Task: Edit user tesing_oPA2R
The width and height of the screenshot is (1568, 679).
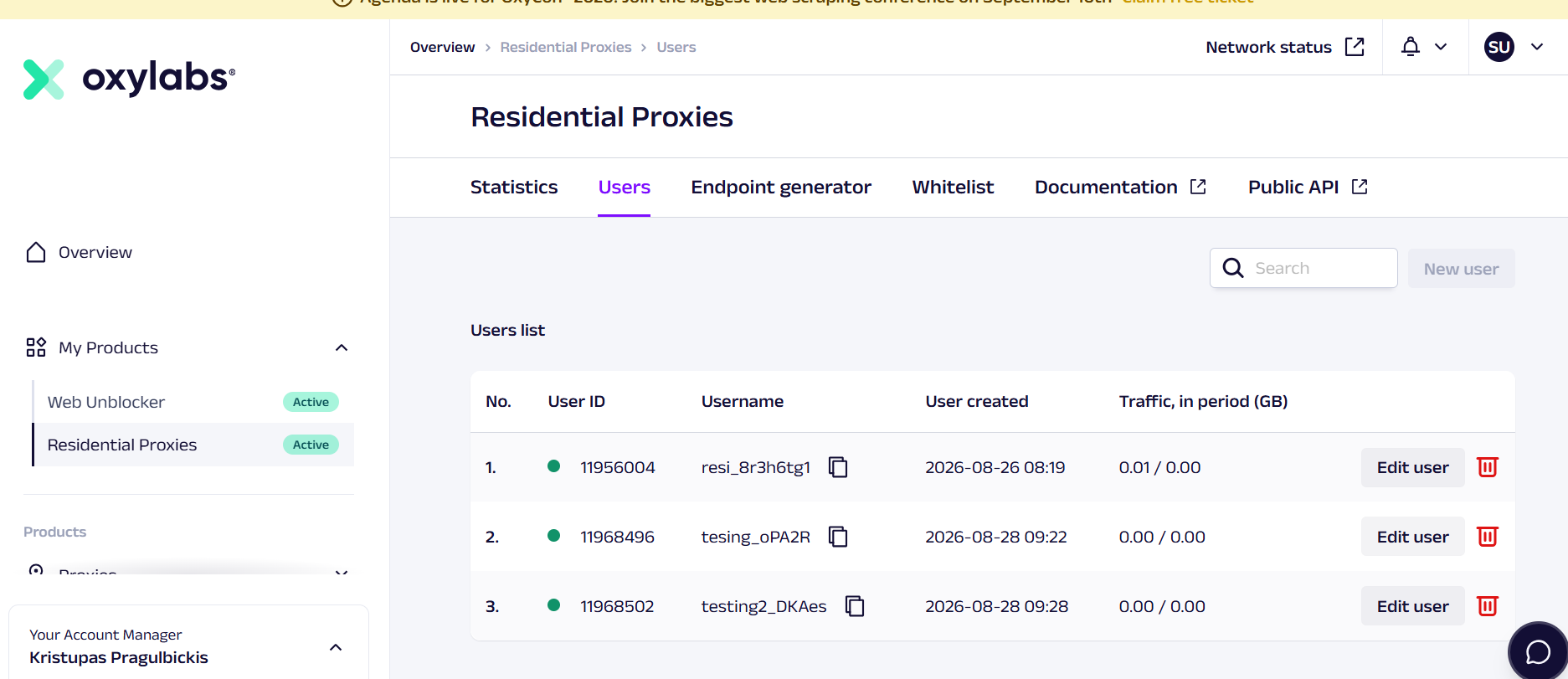Action: (1412, 537)
